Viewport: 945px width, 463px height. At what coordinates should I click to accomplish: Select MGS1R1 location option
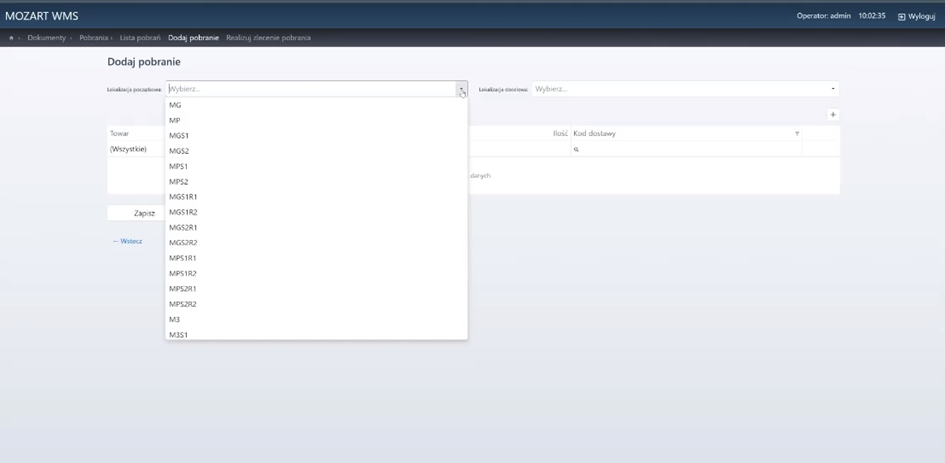tap(183, 197)
